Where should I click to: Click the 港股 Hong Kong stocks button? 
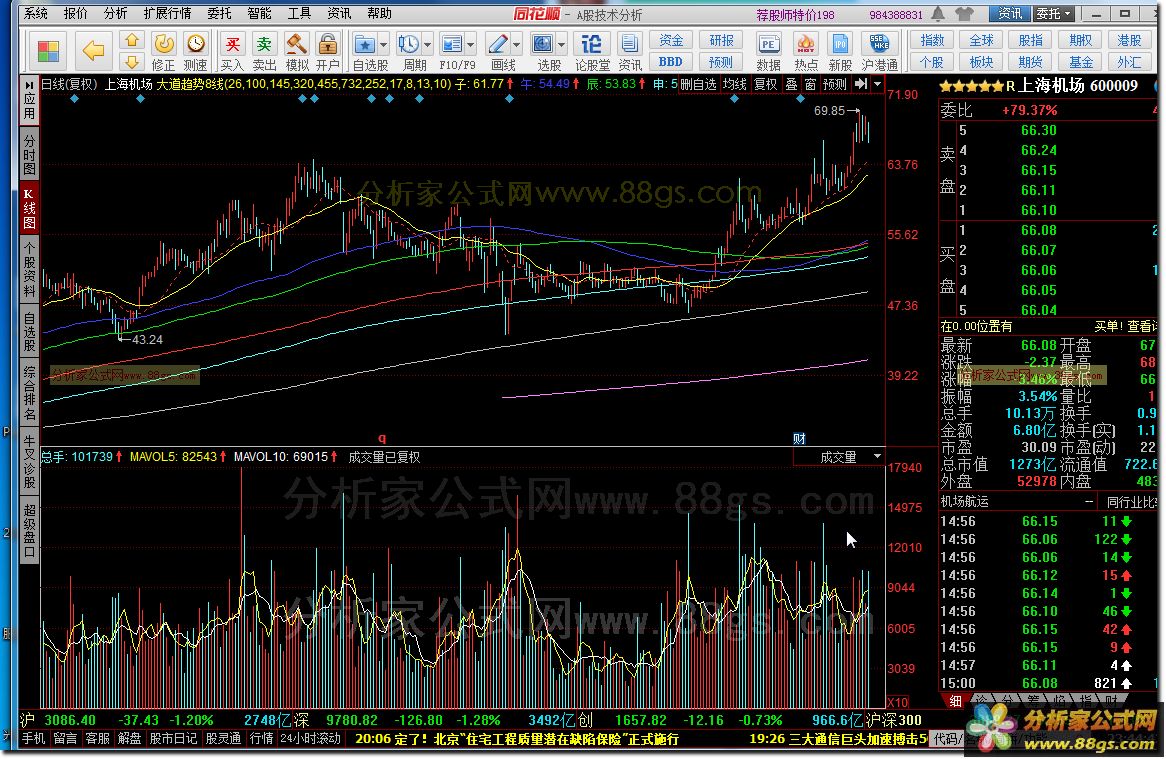(x=1130, y=40)
